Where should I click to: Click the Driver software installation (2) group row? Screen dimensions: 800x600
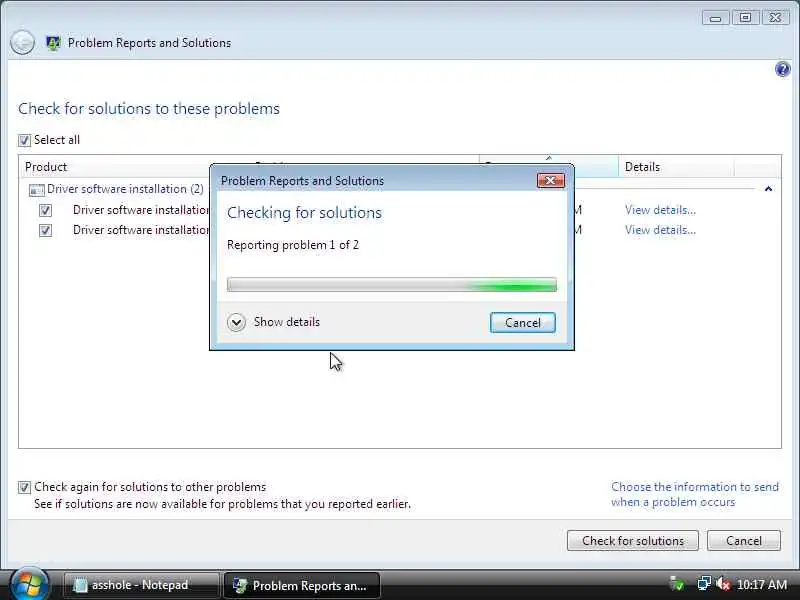click(x=125, y=189)
